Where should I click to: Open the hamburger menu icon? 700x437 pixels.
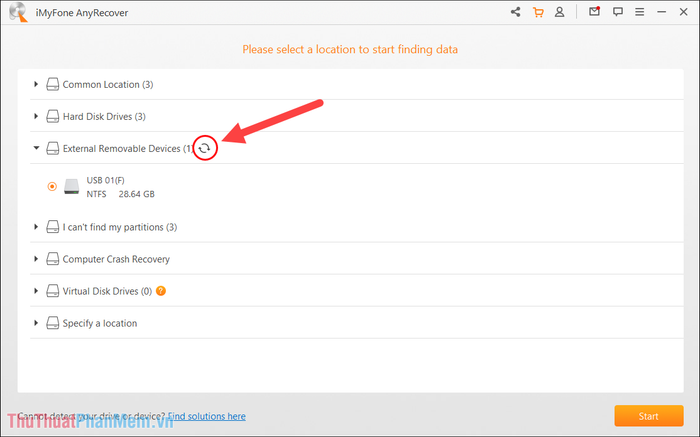click(x=639, y=12)
